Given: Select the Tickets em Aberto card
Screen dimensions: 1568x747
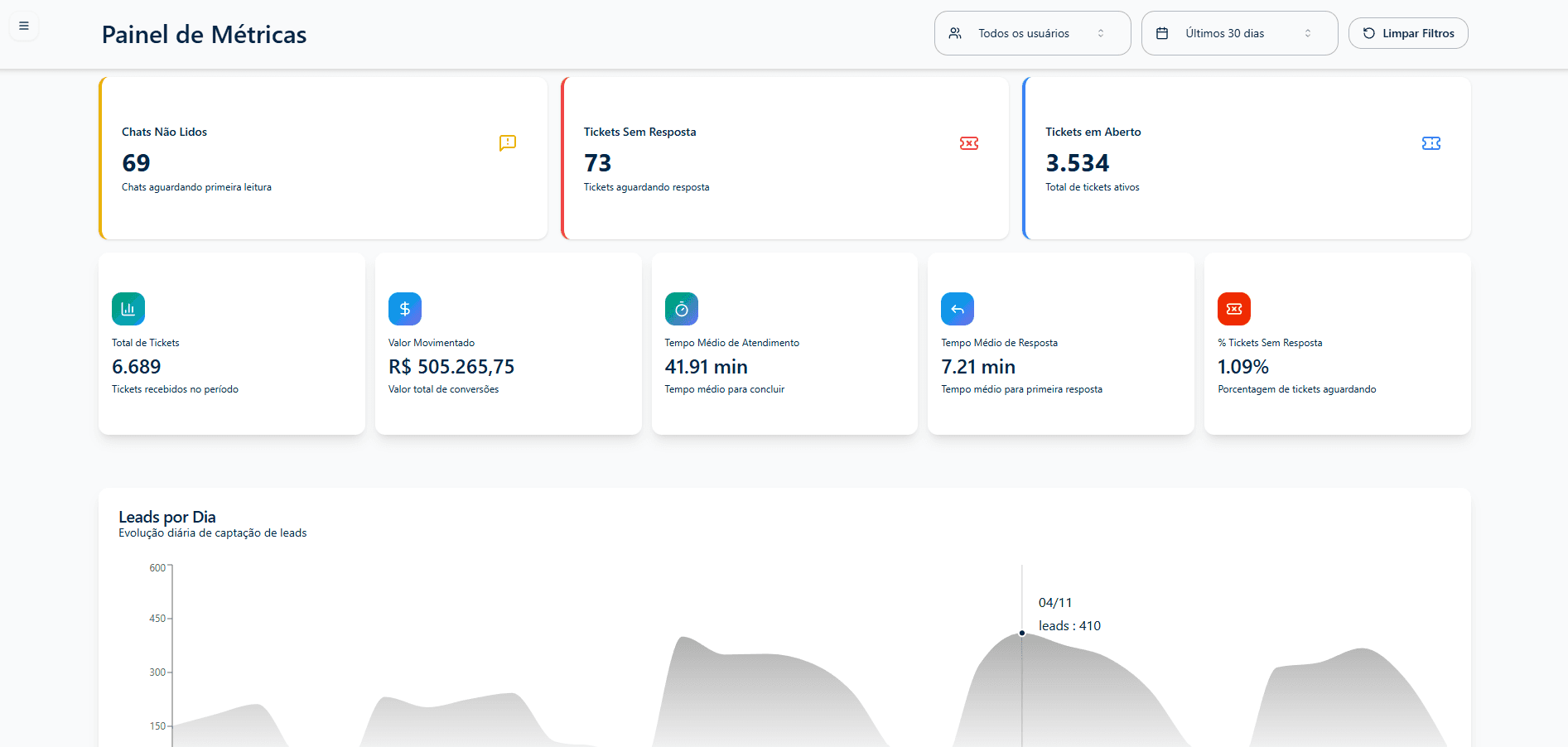Looking at the screenshot, I should coord(1247,158).
